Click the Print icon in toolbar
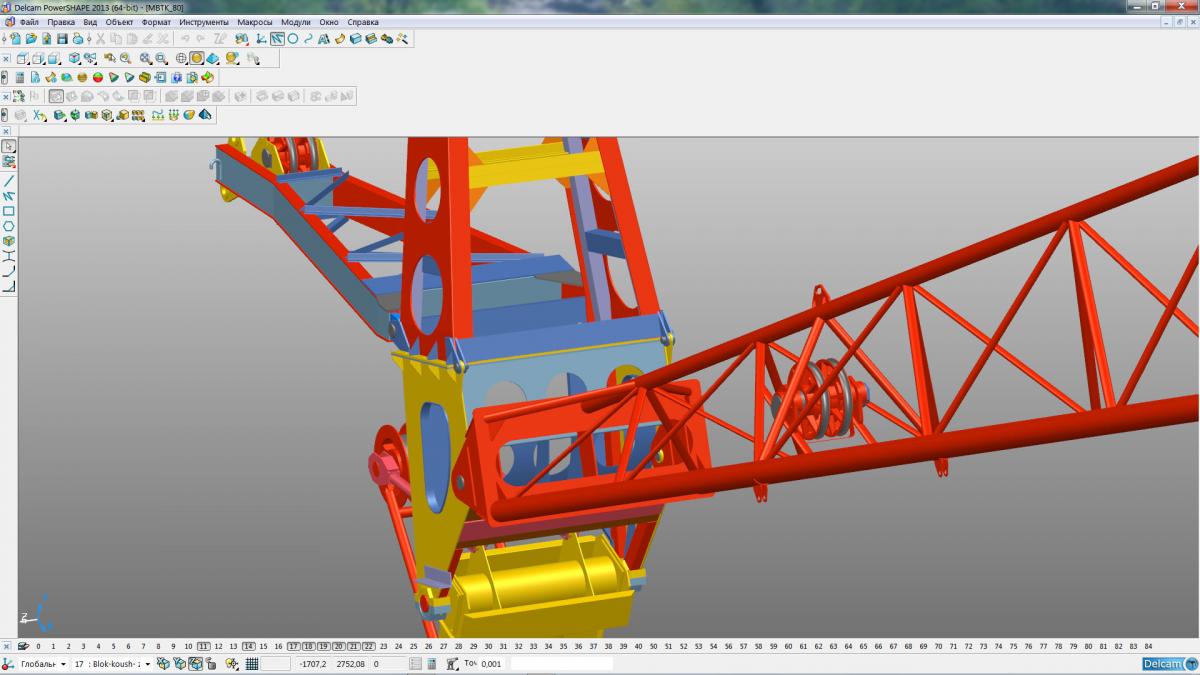This screenshot has width=1200, height=675. click(77, 38)
